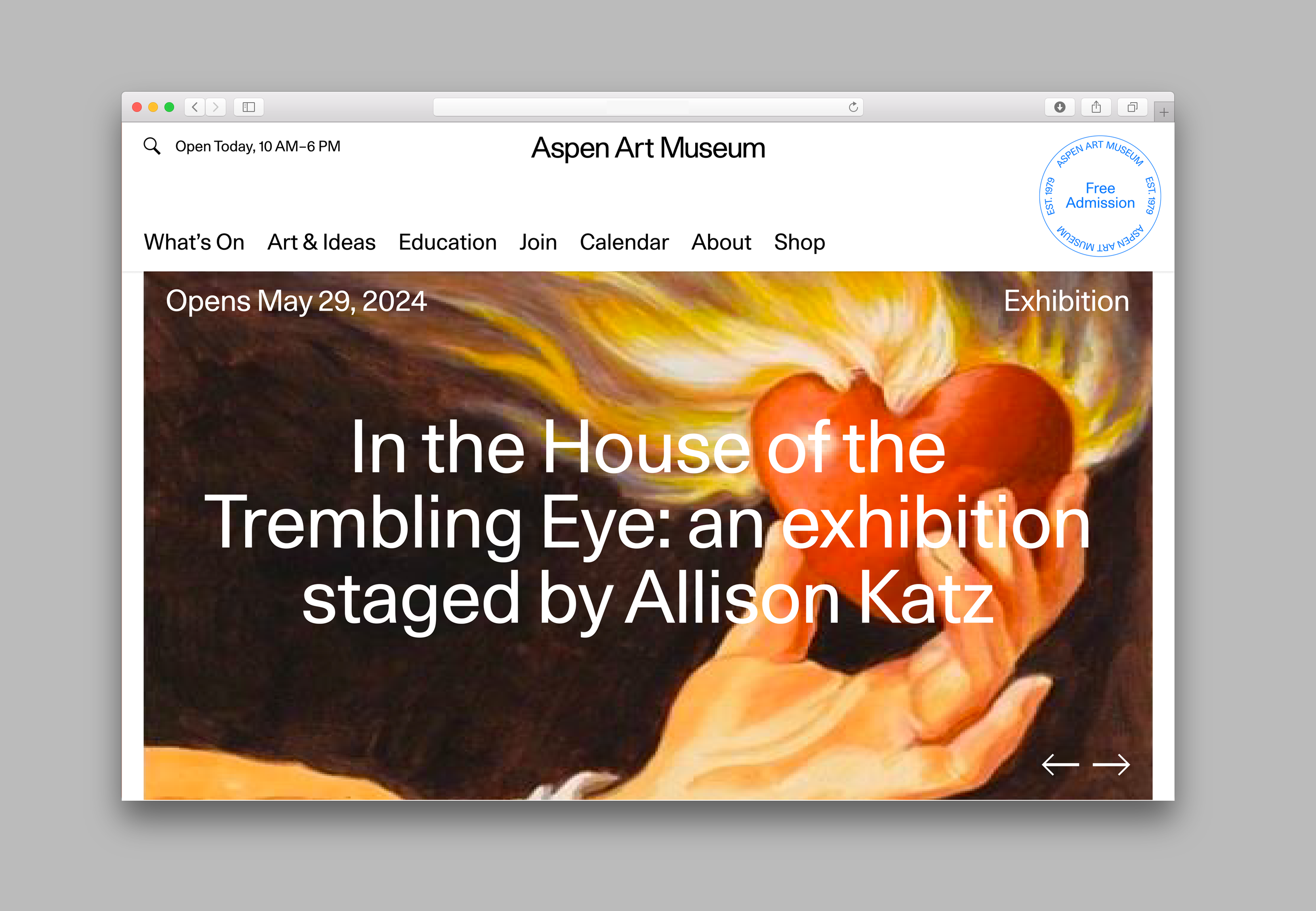Reload page using refresh icon
The image size is (1316, 911).
pyautogui.click(x=853, y=107)
